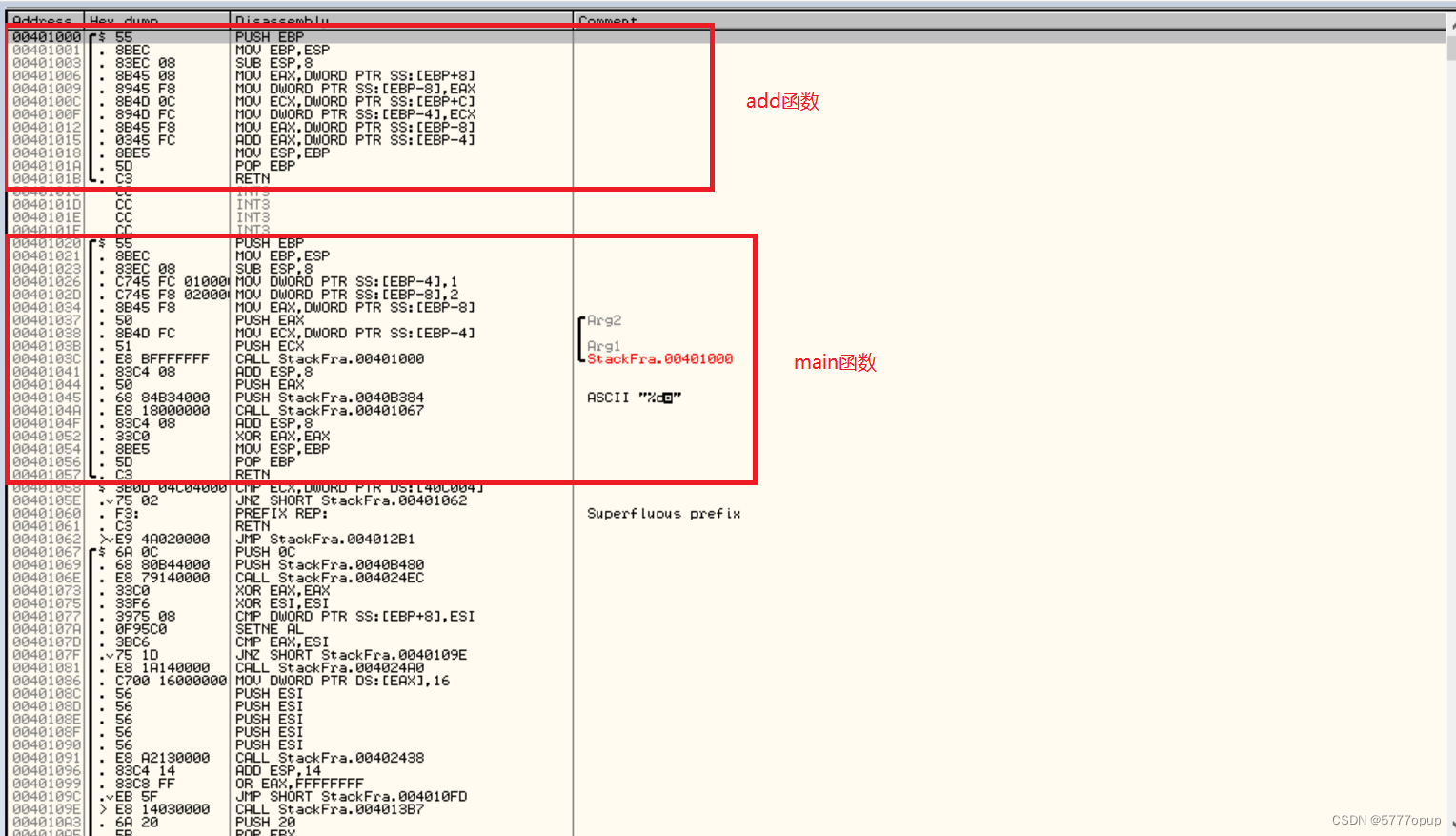
Task: Click CMP DWORD PTR SS:[EBP+8],ESI instruction
Action: click(354, 616)
